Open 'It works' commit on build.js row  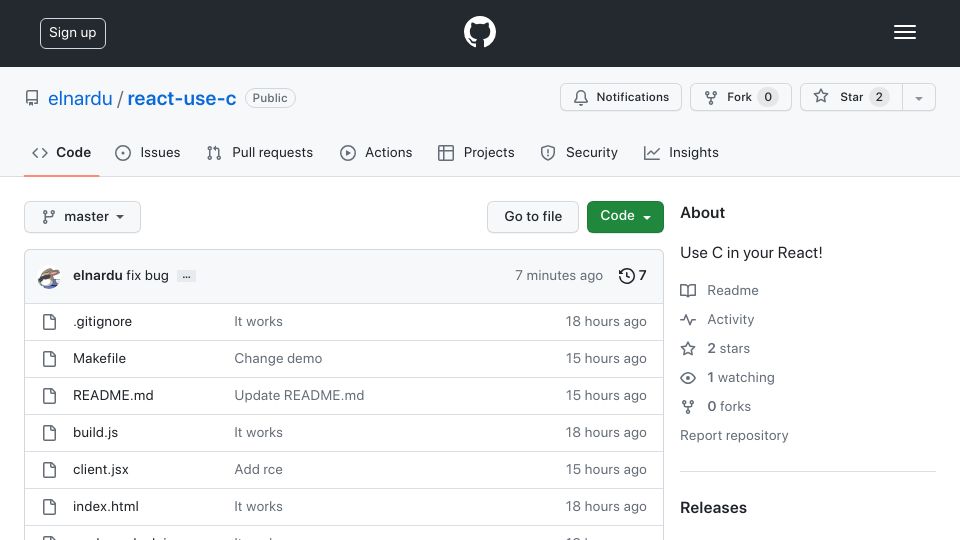(x=258, y=432)
